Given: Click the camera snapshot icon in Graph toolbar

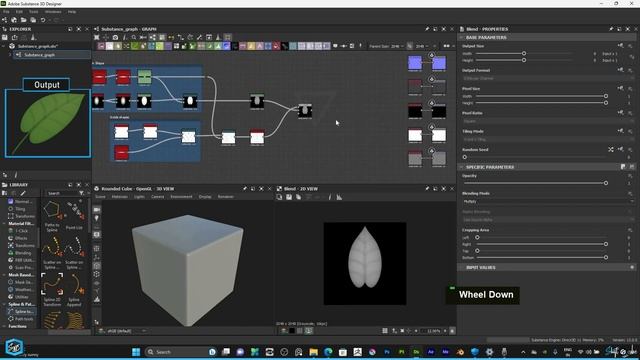Looking at the screenshot, I should pyautogui.click(x=116, y=37).
